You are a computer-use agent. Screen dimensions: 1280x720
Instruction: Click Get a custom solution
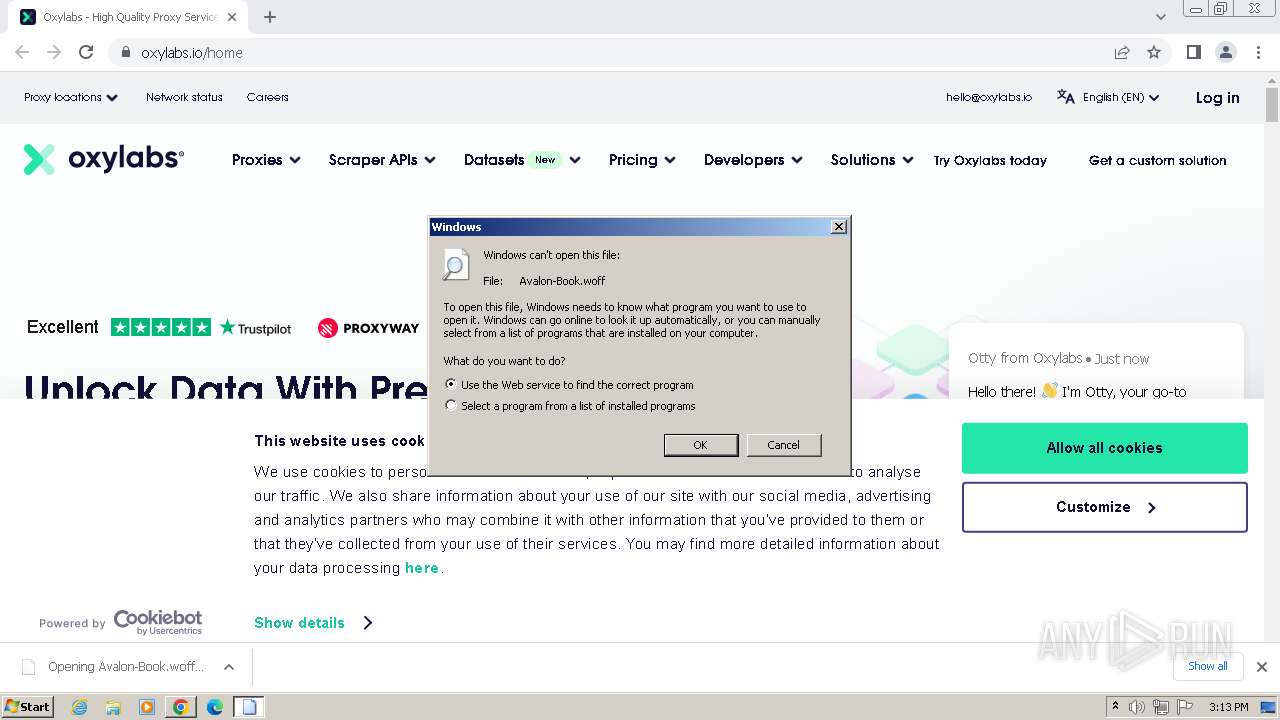click(x=1157, y=160)
